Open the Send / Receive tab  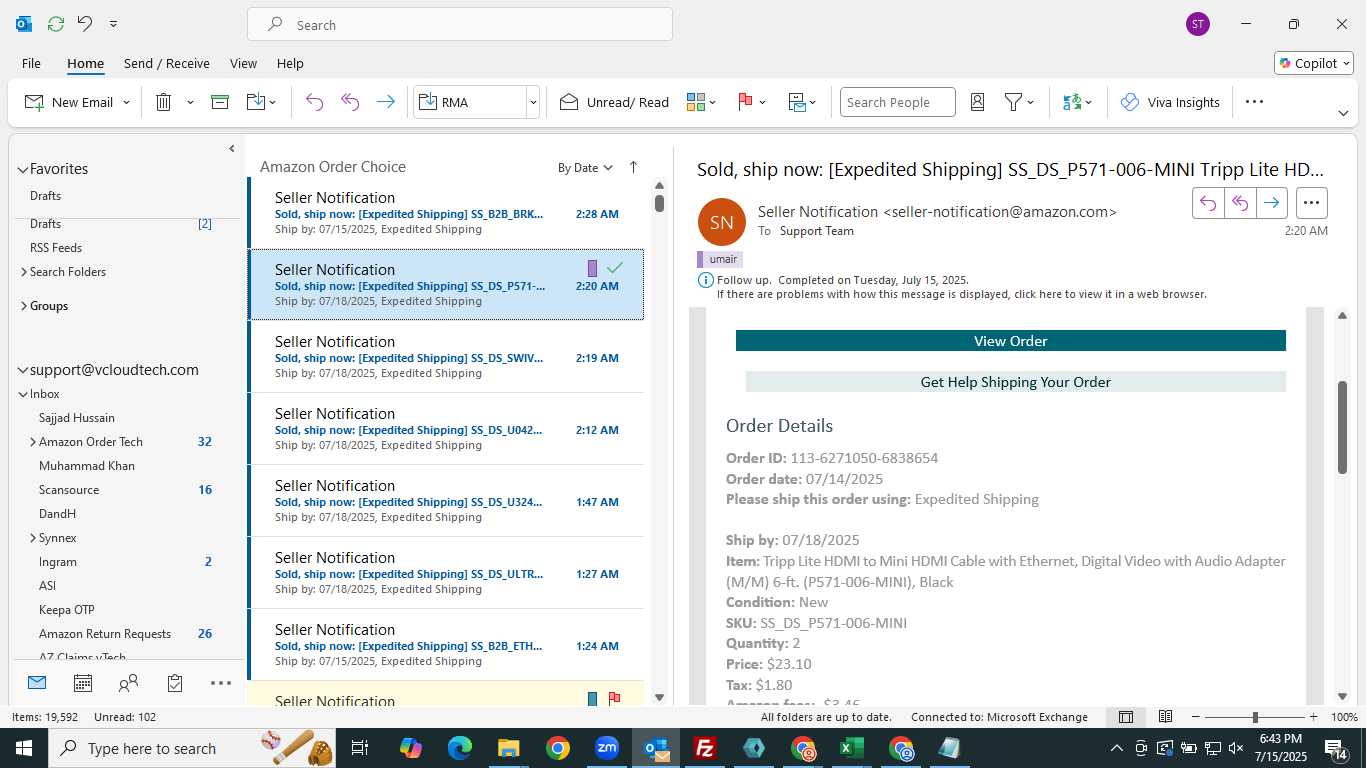click(x=167, y=63)
